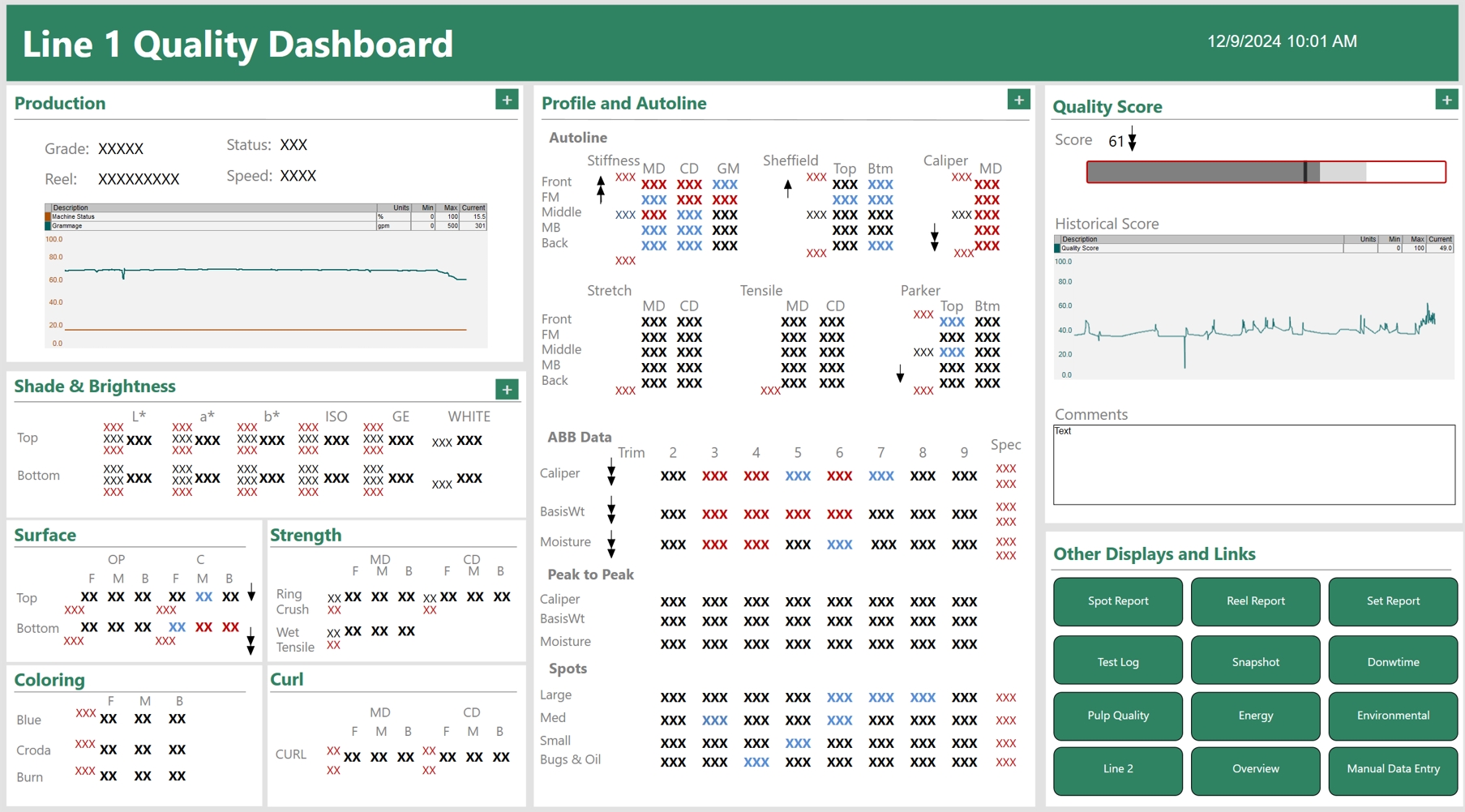1465x812 pixels.
Task: Click the Sheffield up arrow indicator
Action: pyautogui.click(x=788, y=189)
